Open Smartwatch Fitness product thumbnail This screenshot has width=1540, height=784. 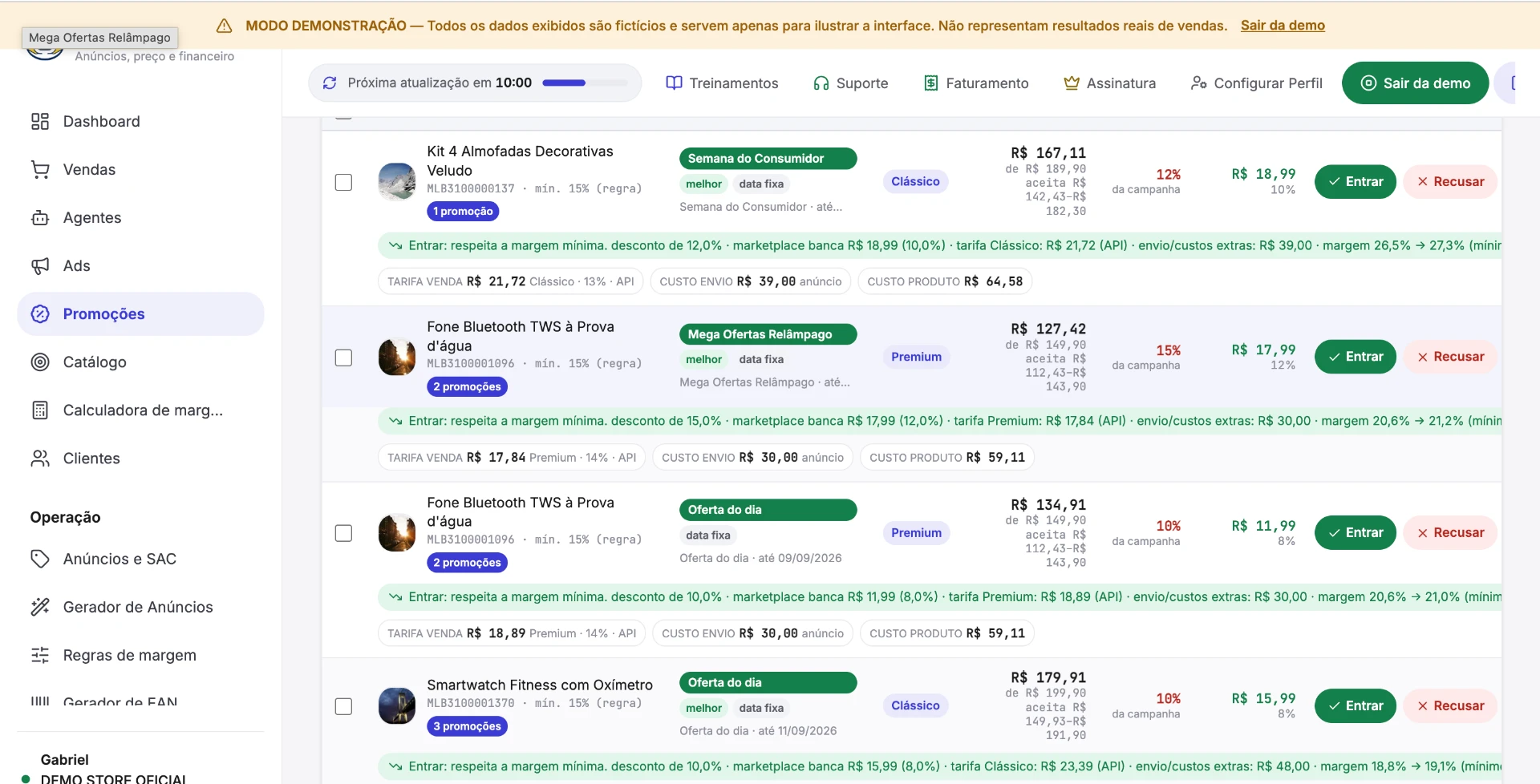point(397,706)
